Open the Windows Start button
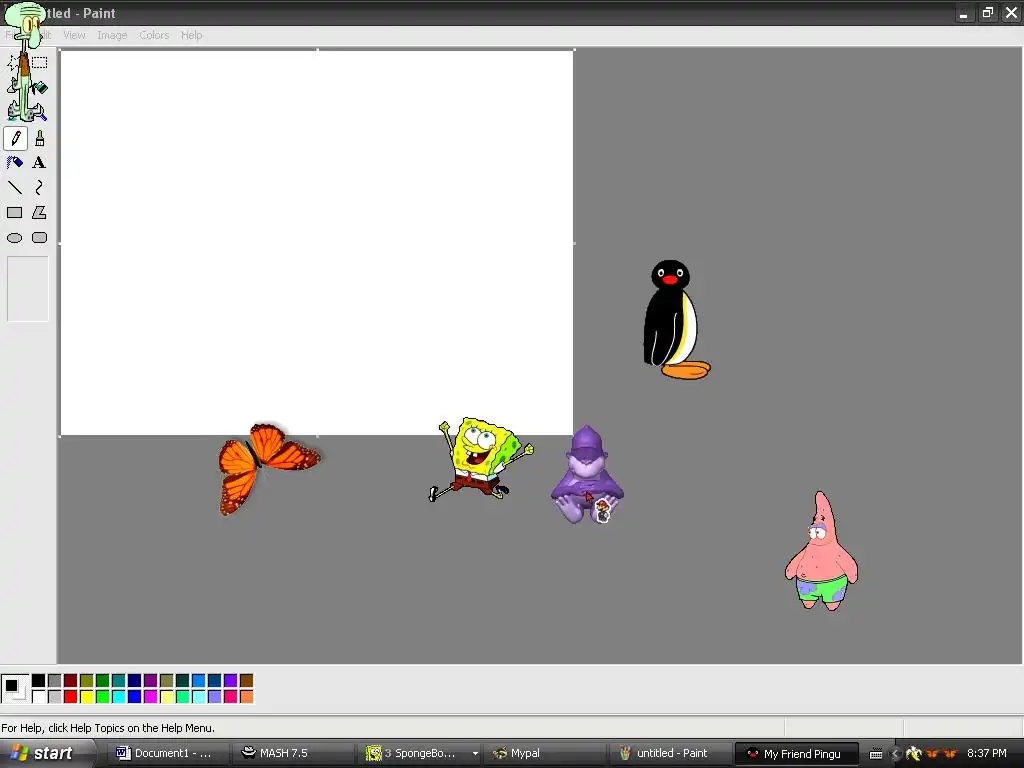This screenshot has height=768, width=1024. point(46,754)
